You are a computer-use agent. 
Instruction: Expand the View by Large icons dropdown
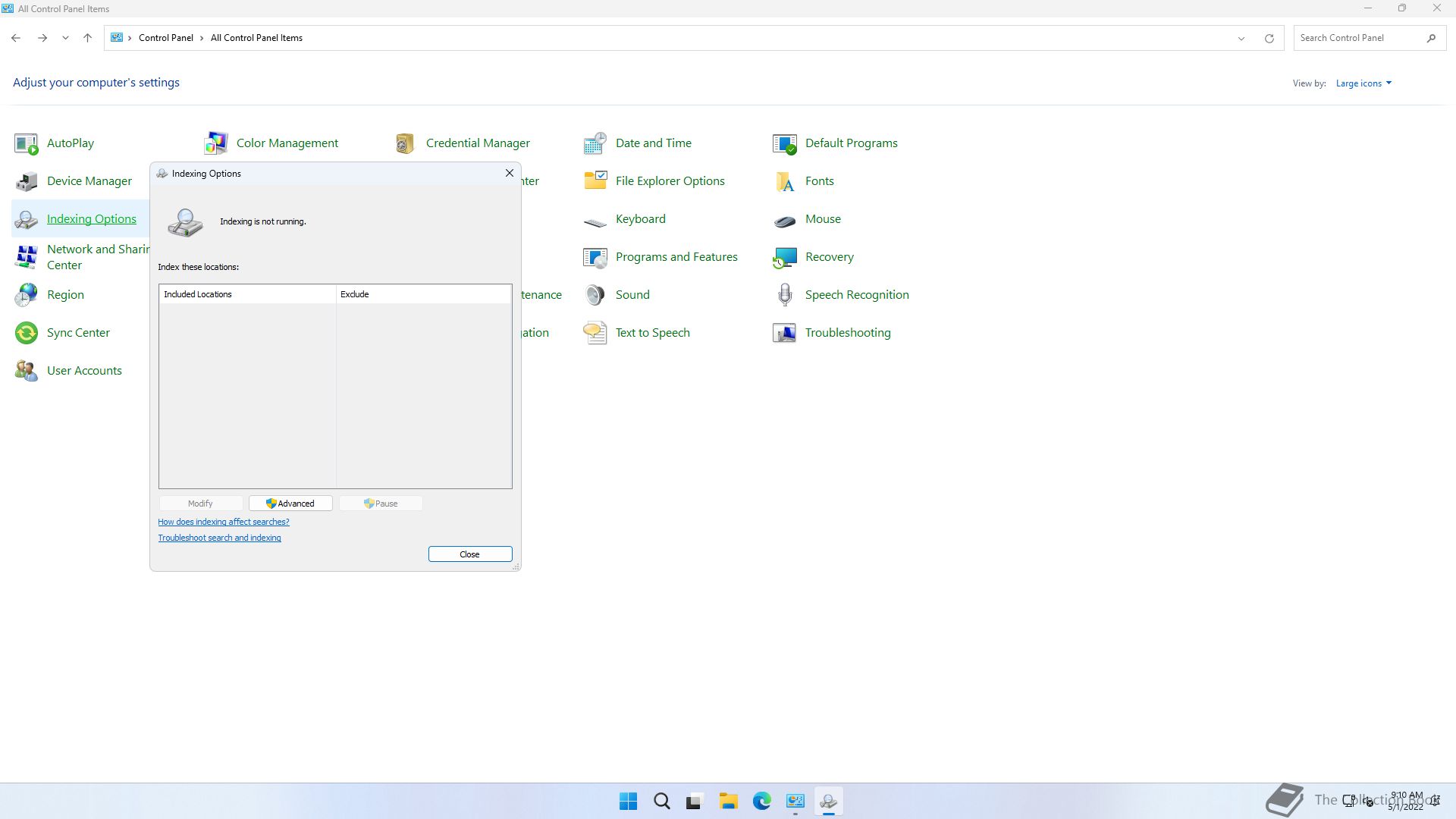click(x=1363, y=83)
